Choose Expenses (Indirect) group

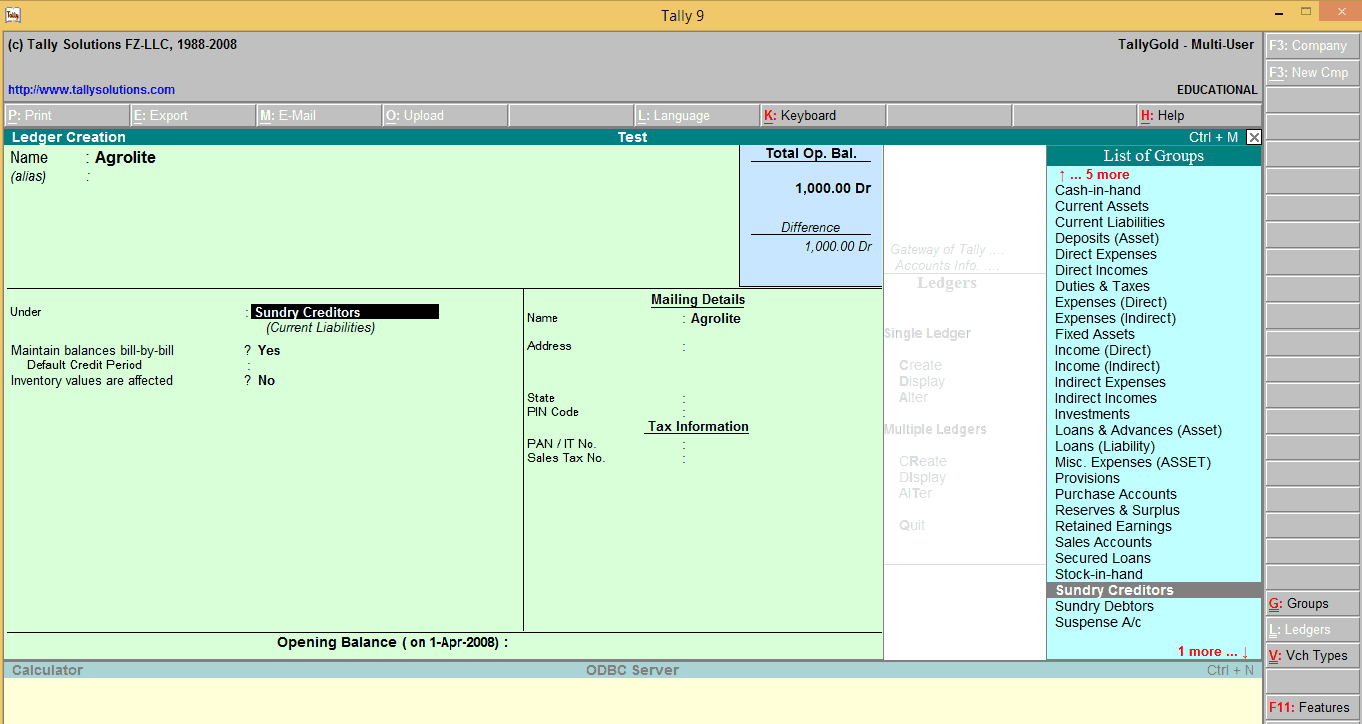(x=1115, y=319)
